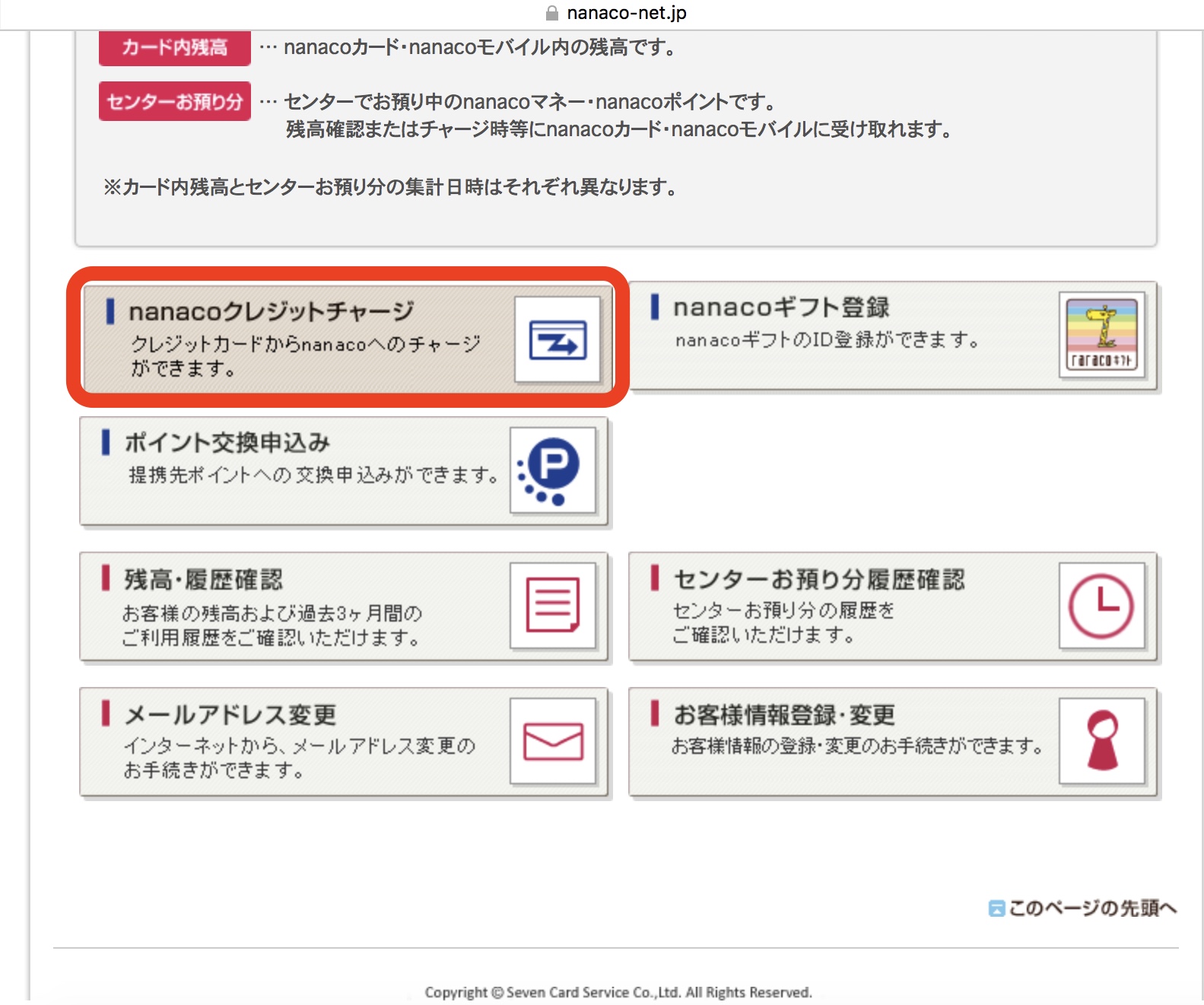Jump to top via このページの先頭へ link
1204x1005 pixels.
click(1092, 908)
